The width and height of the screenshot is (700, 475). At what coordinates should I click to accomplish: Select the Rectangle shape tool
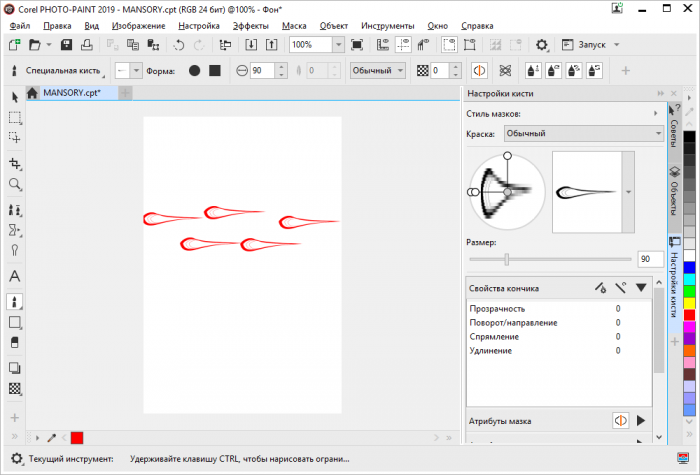tap(15, 322)
